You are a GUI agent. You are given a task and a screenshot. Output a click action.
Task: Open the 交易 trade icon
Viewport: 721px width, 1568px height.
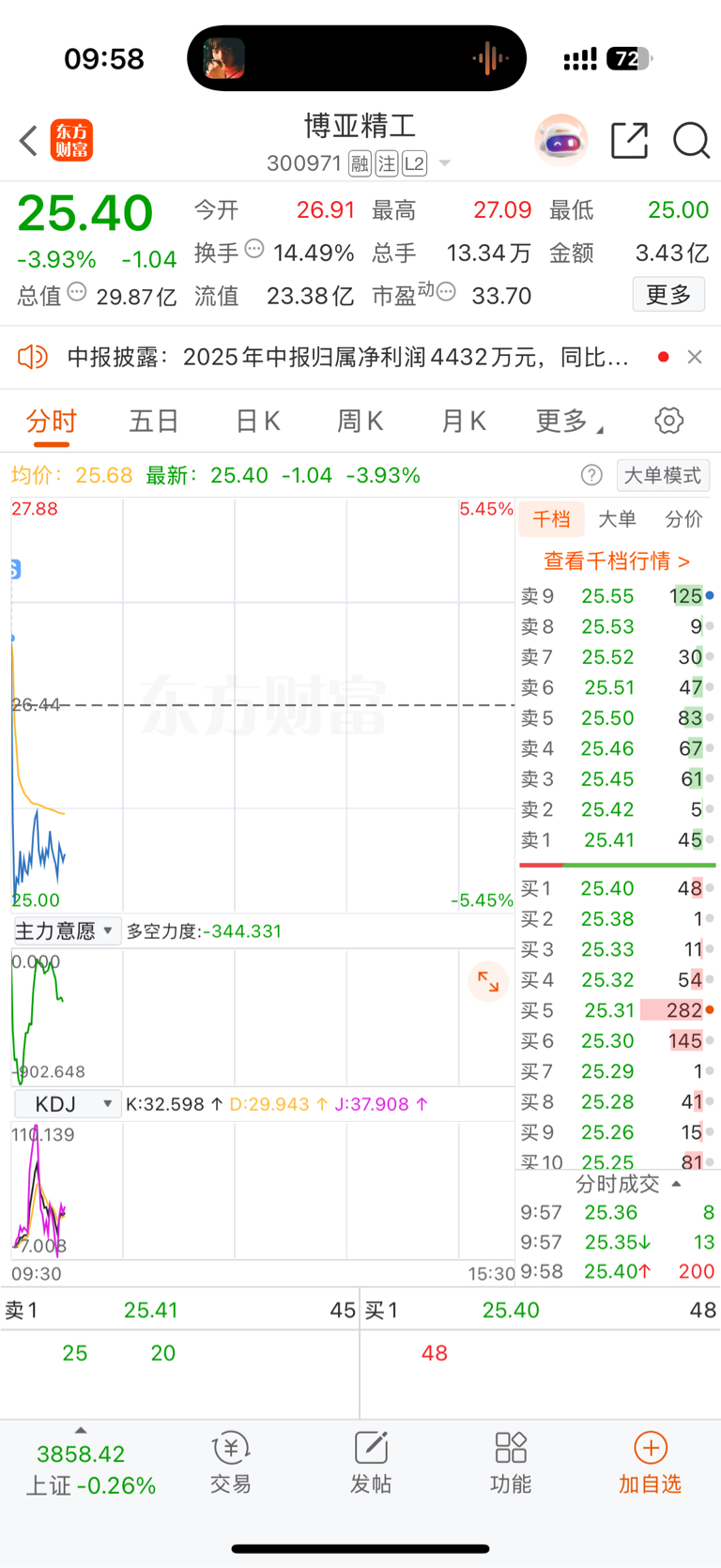230,1463
